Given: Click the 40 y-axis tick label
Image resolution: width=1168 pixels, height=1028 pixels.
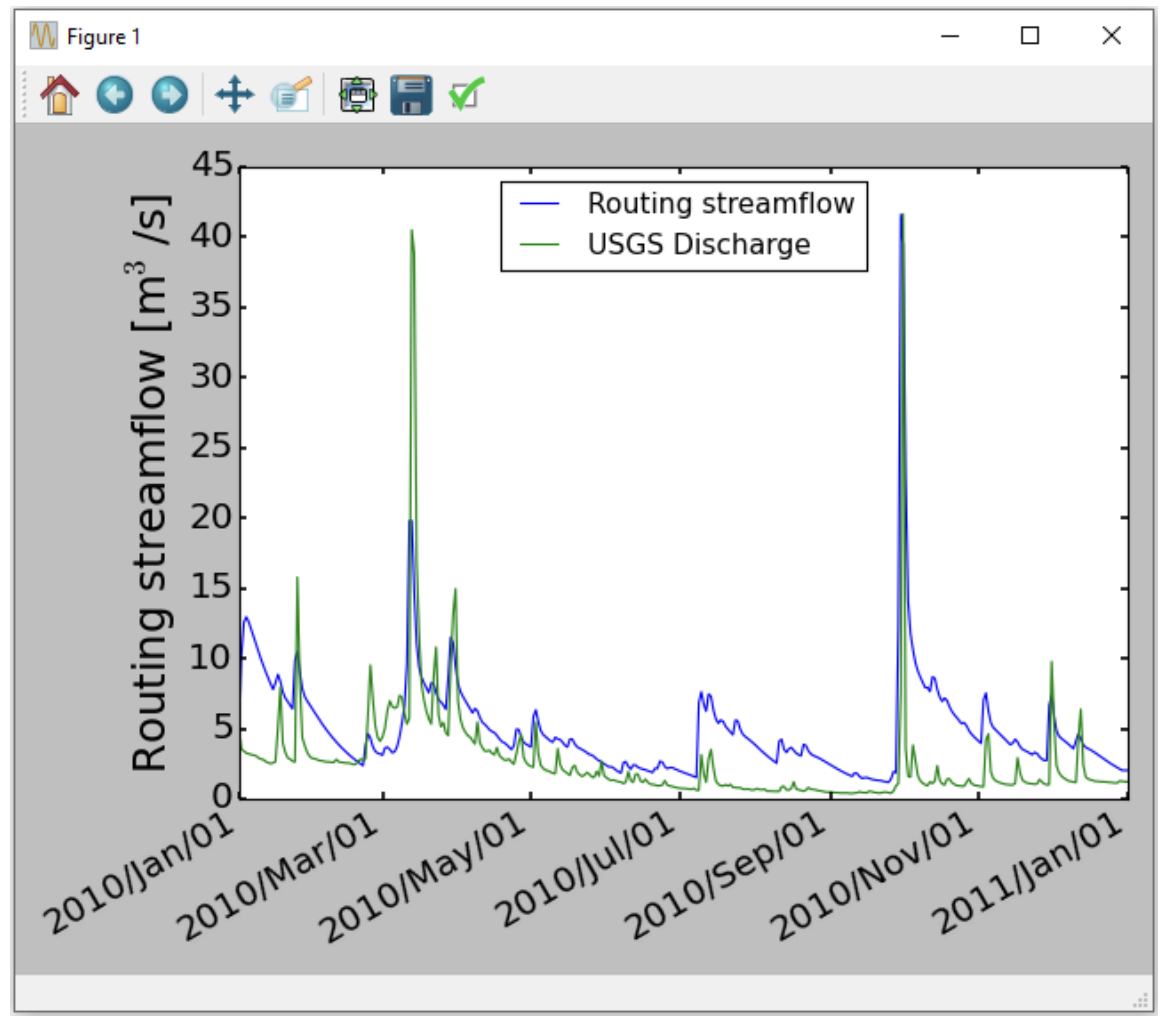Looking at the screenshot, I should pyautogui.click(x=212, y=236).
